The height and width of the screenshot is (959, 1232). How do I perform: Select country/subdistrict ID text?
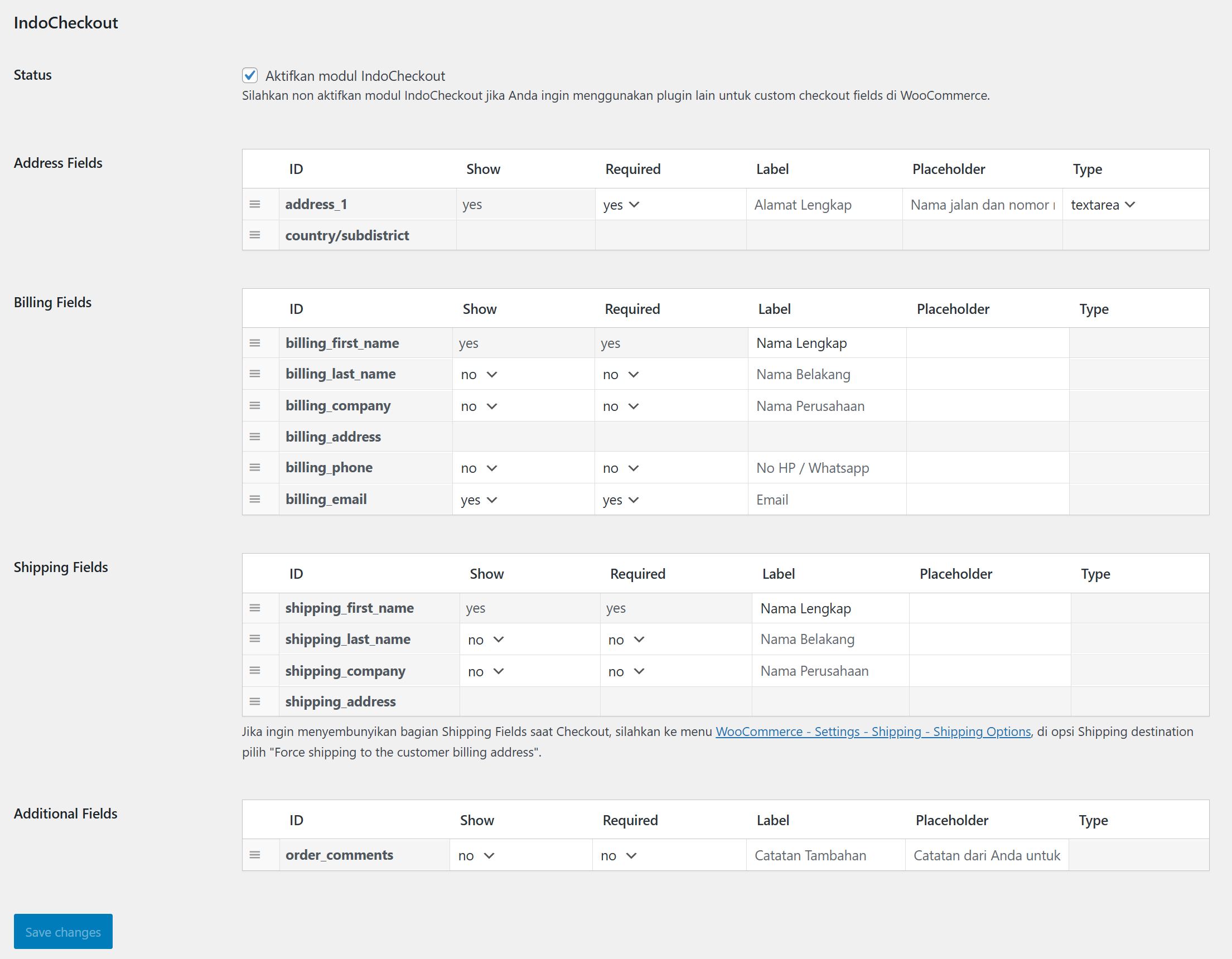click(x=347, y=235)
